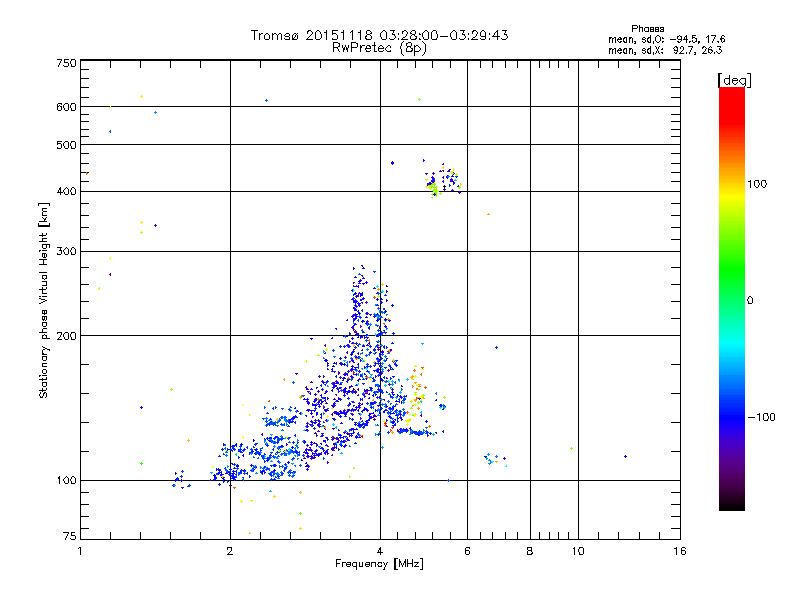
Task: Click the colorbar tick label '0'
Action: (750, 301)
